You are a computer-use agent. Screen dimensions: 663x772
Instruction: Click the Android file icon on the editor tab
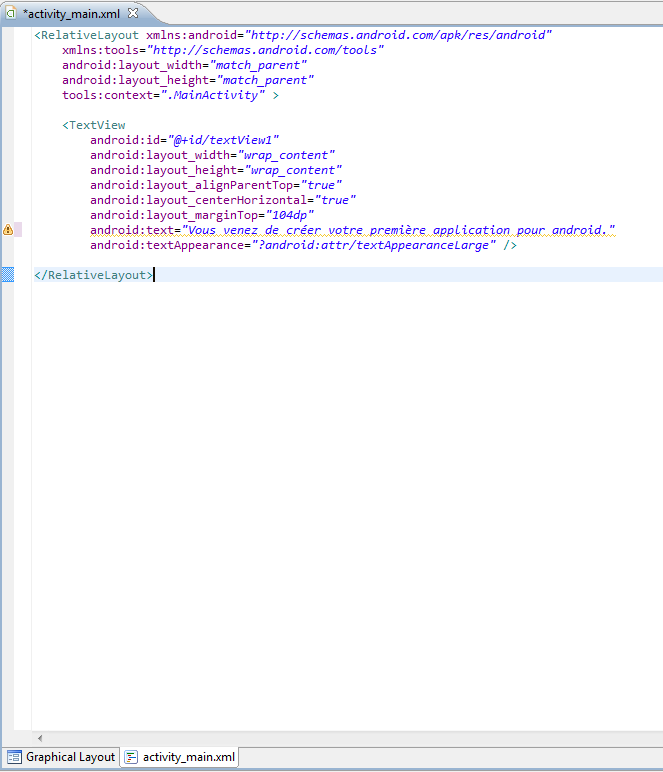[11, 13]
